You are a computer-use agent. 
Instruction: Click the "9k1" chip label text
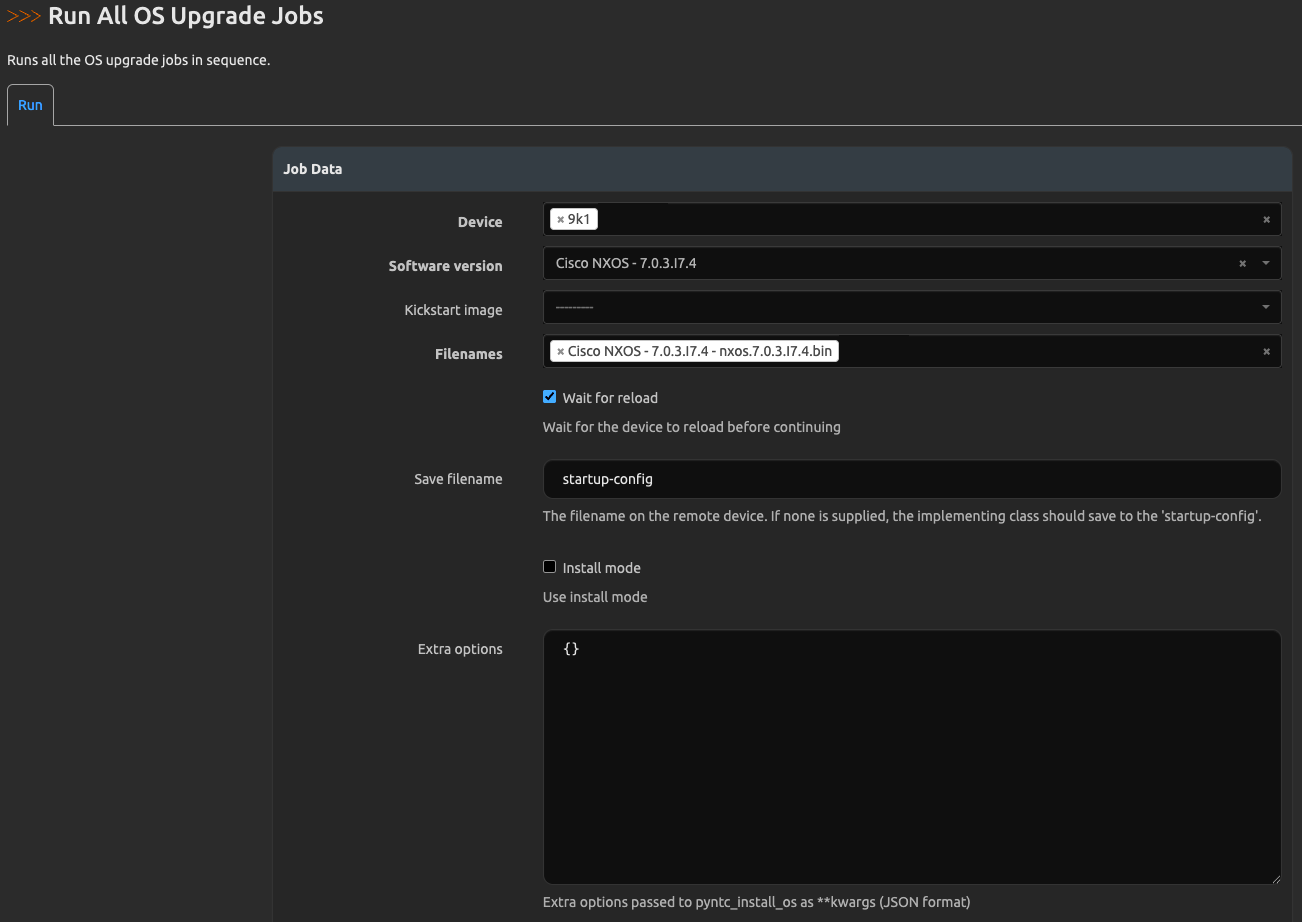click(x=580, y=218)
